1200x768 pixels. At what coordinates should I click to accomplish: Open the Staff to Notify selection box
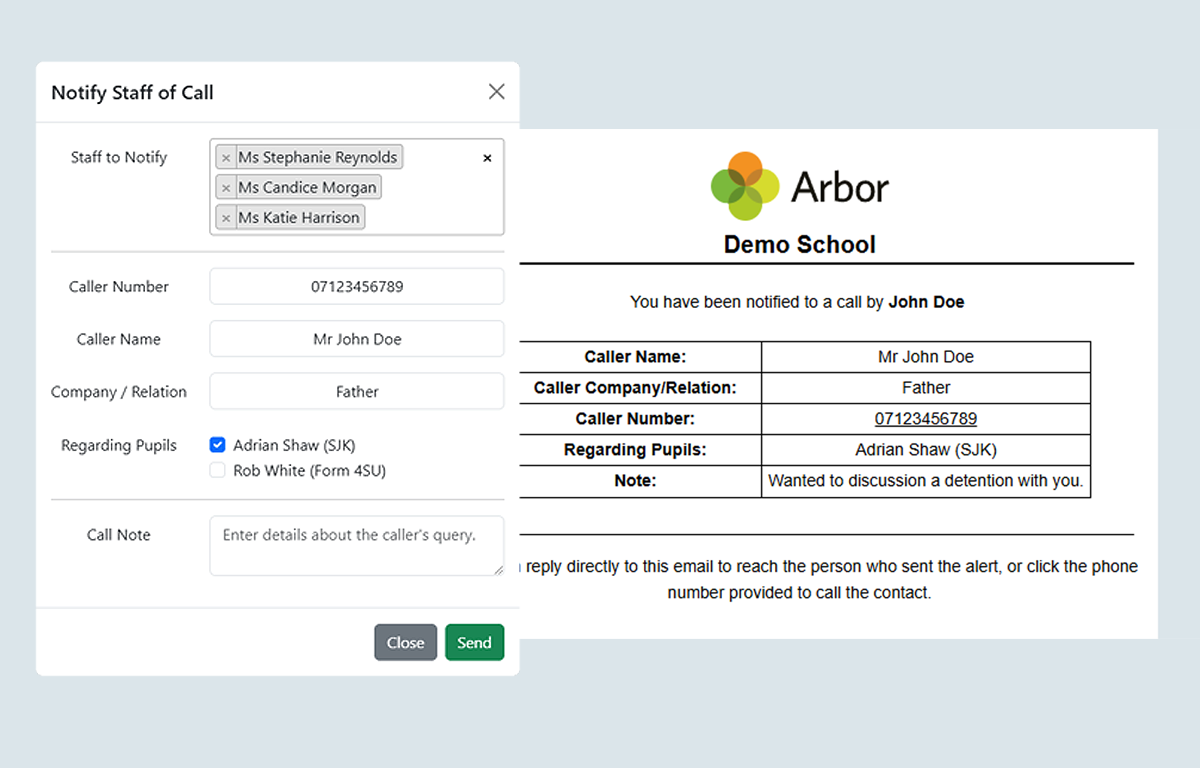coord(357,187)
